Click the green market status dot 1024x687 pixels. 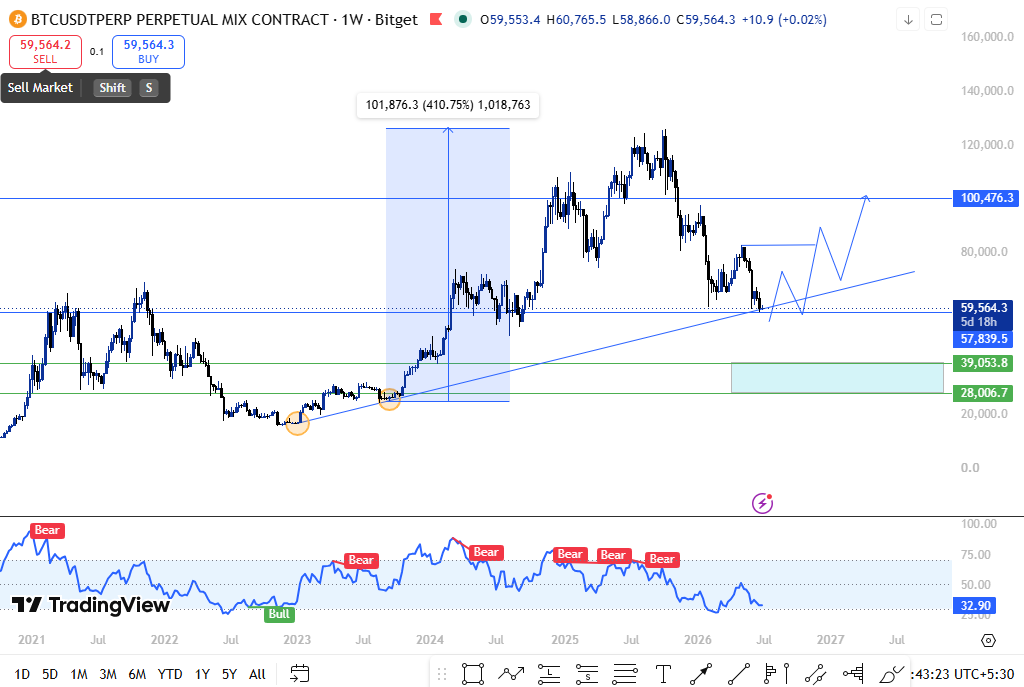point(462,20)
